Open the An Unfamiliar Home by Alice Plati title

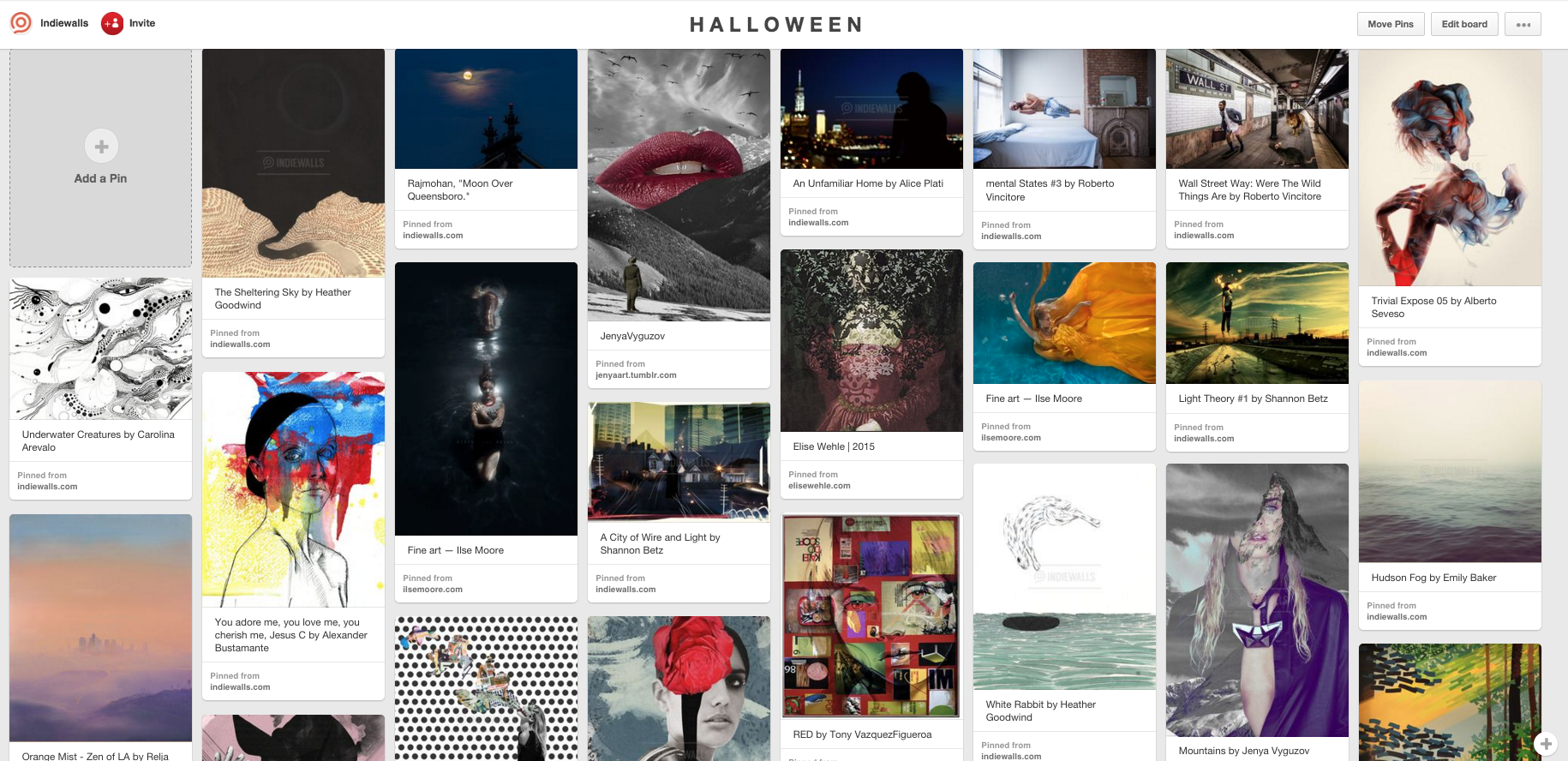(x=868, y=183)
